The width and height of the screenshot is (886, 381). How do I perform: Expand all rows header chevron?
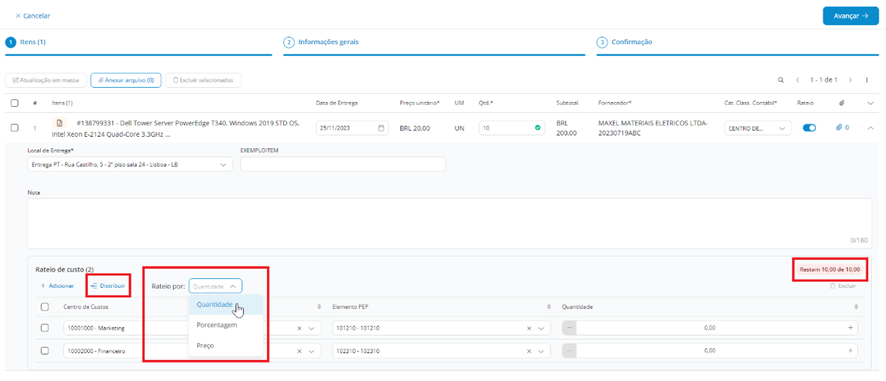coord(870,103)
